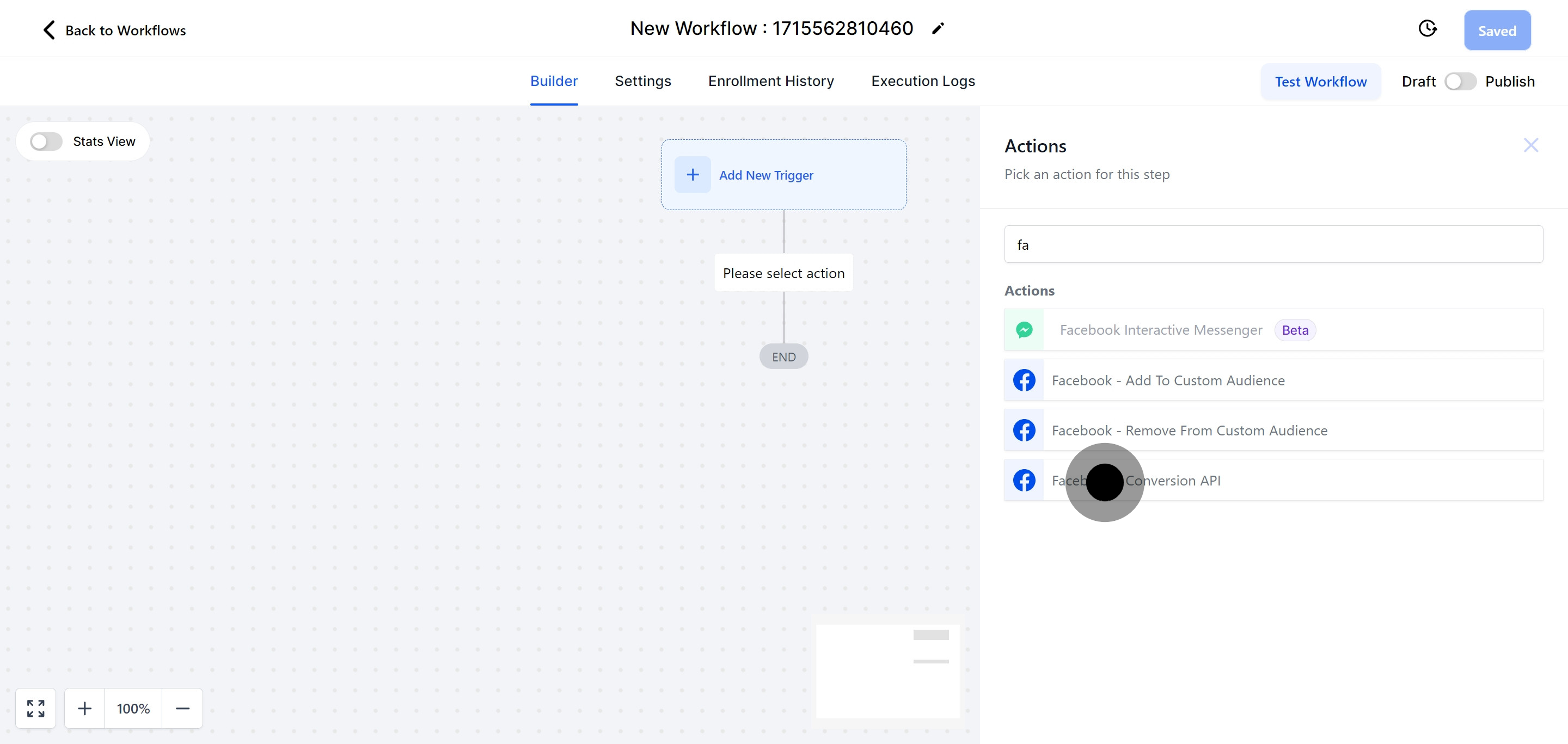The image size is (1568, 744).
Task: Close the Actions panel with the X
Action: click(x=1531, y=145)
